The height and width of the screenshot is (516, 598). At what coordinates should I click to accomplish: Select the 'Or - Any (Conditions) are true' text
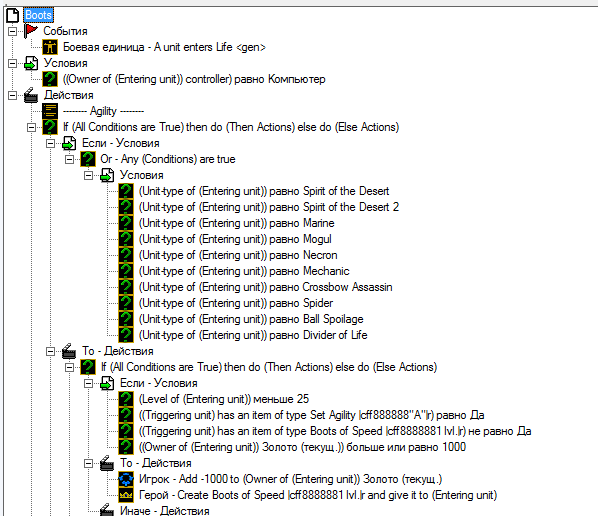coord(168,159)
